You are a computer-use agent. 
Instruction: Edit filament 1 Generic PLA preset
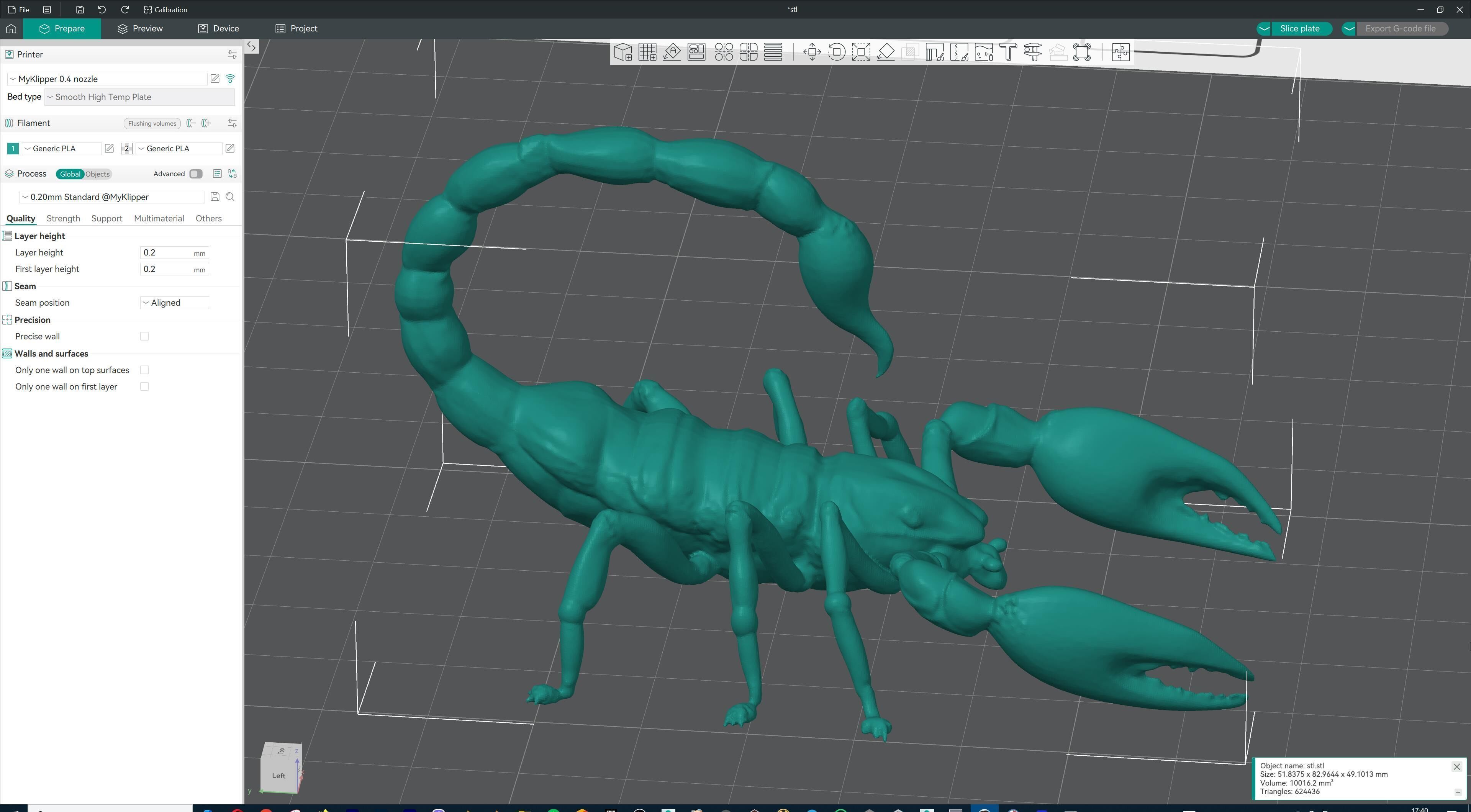(x=109, y=149)
